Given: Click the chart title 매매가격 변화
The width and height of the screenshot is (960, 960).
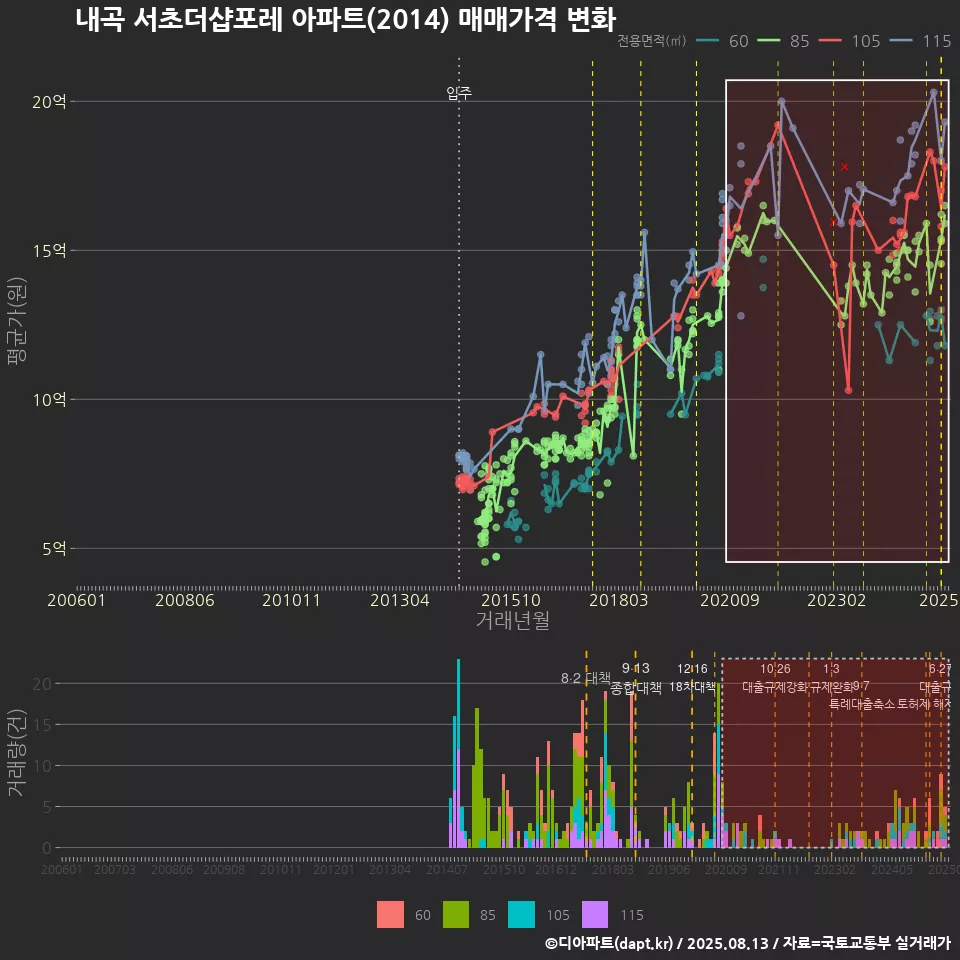Looking at the screenshot, I should (x=537, y=19).
